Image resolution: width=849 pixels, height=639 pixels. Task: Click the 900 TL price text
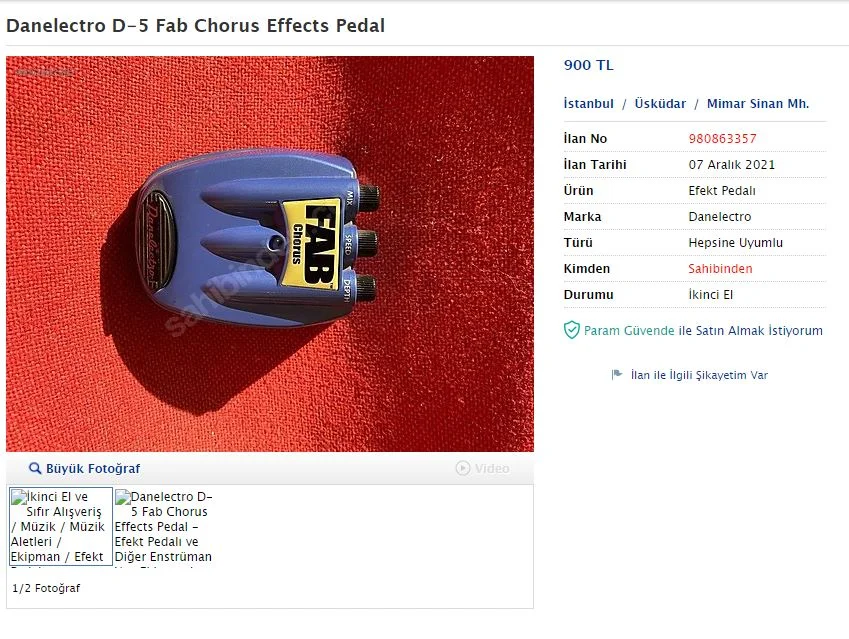[x=589, y=65]
